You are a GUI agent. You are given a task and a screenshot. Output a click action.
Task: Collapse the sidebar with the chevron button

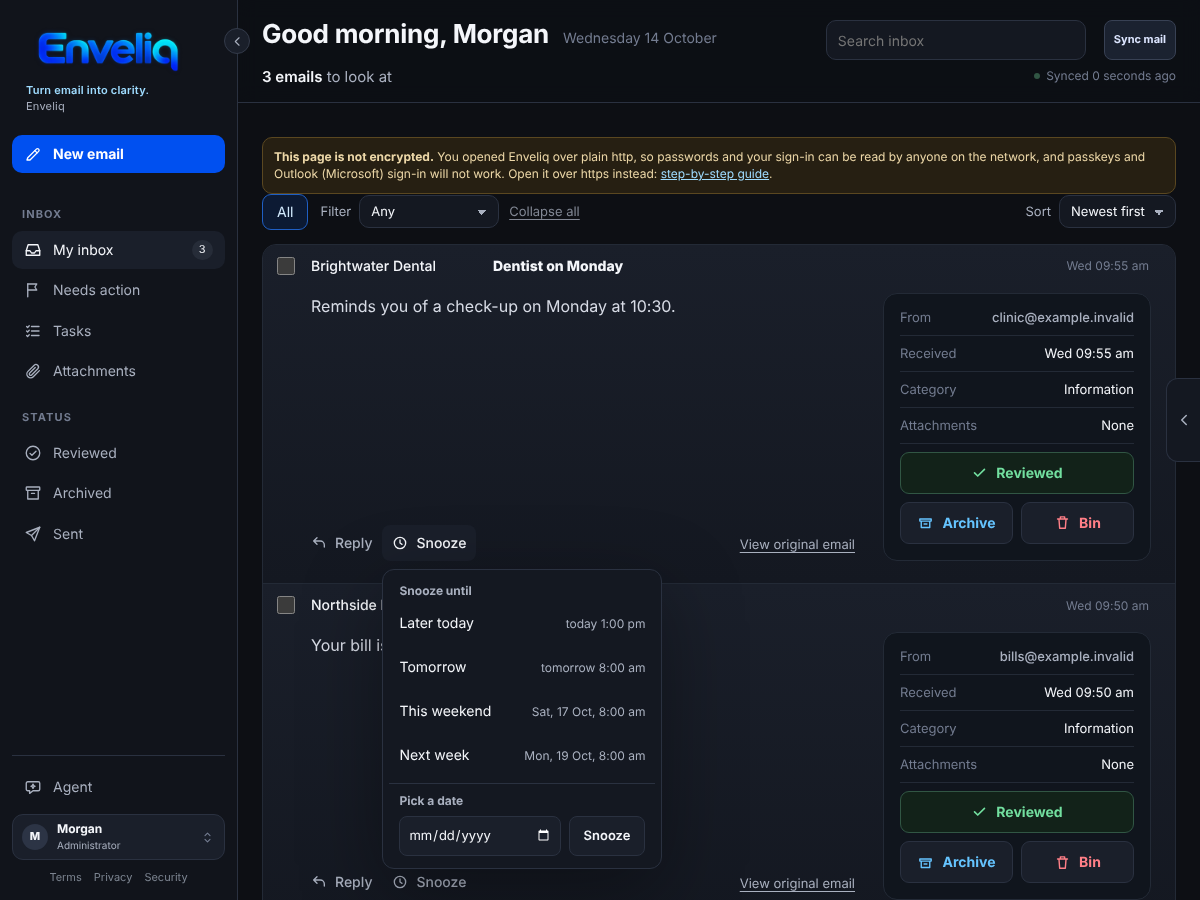[x=237, y=41]
